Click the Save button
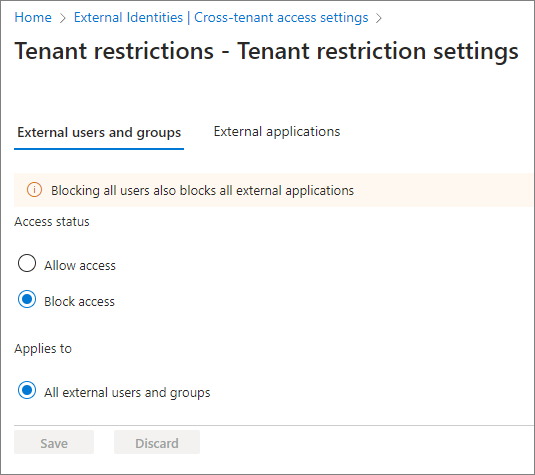Image resolution: width=535 pixels, height=475 pixels. click(x=54, y=442)
